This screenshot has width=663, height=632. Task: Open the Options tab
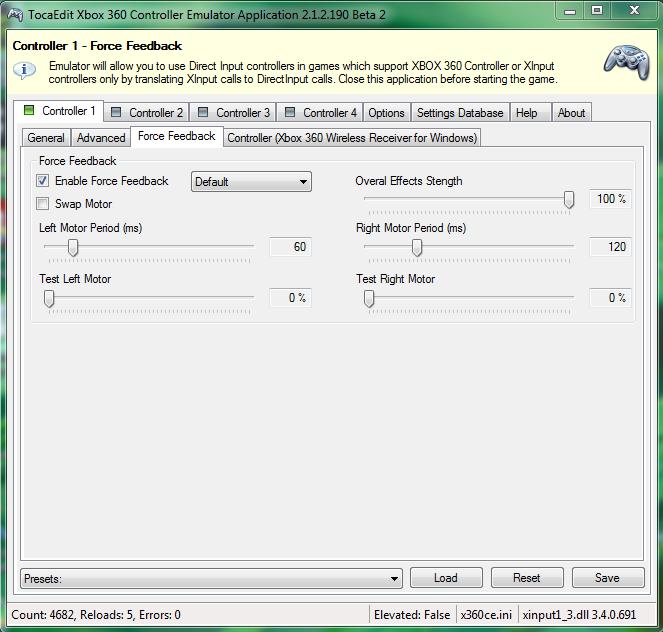386,112
